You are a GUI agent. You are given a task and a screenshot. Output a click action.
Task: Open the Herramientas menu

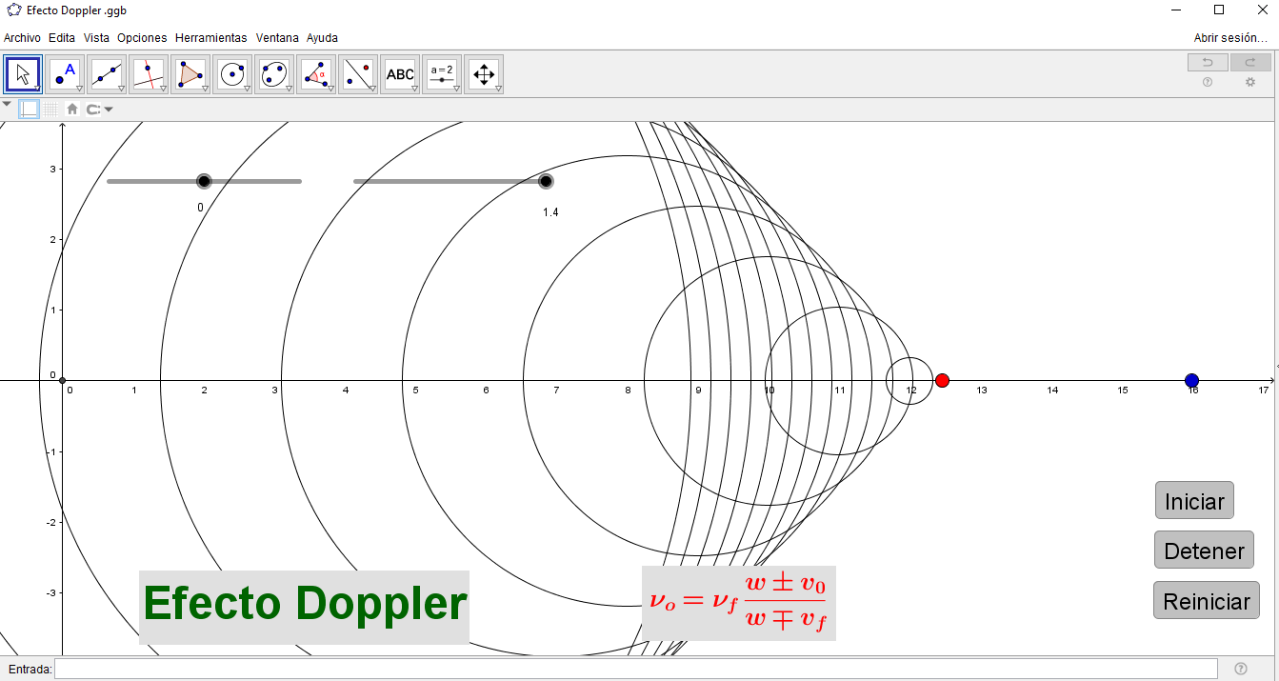pos(211,38)
